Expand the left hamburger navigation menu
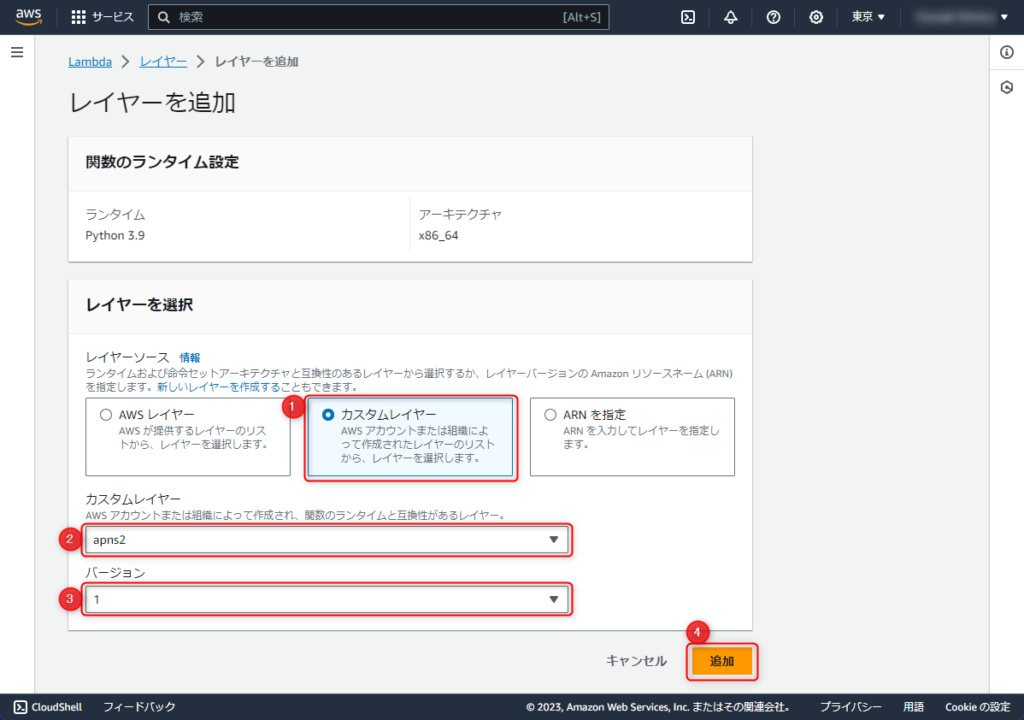 (x=17, y=52)
